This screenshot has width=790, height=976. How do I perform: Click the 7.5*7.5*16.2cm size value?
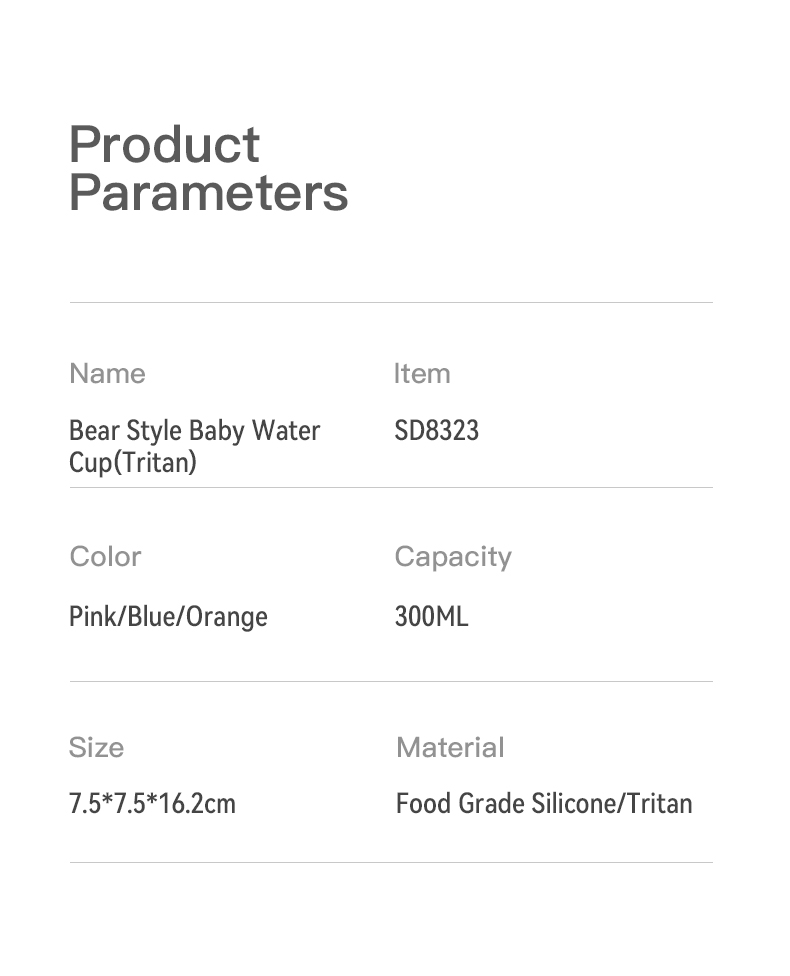pyautogui.click(x=152, y=803)
